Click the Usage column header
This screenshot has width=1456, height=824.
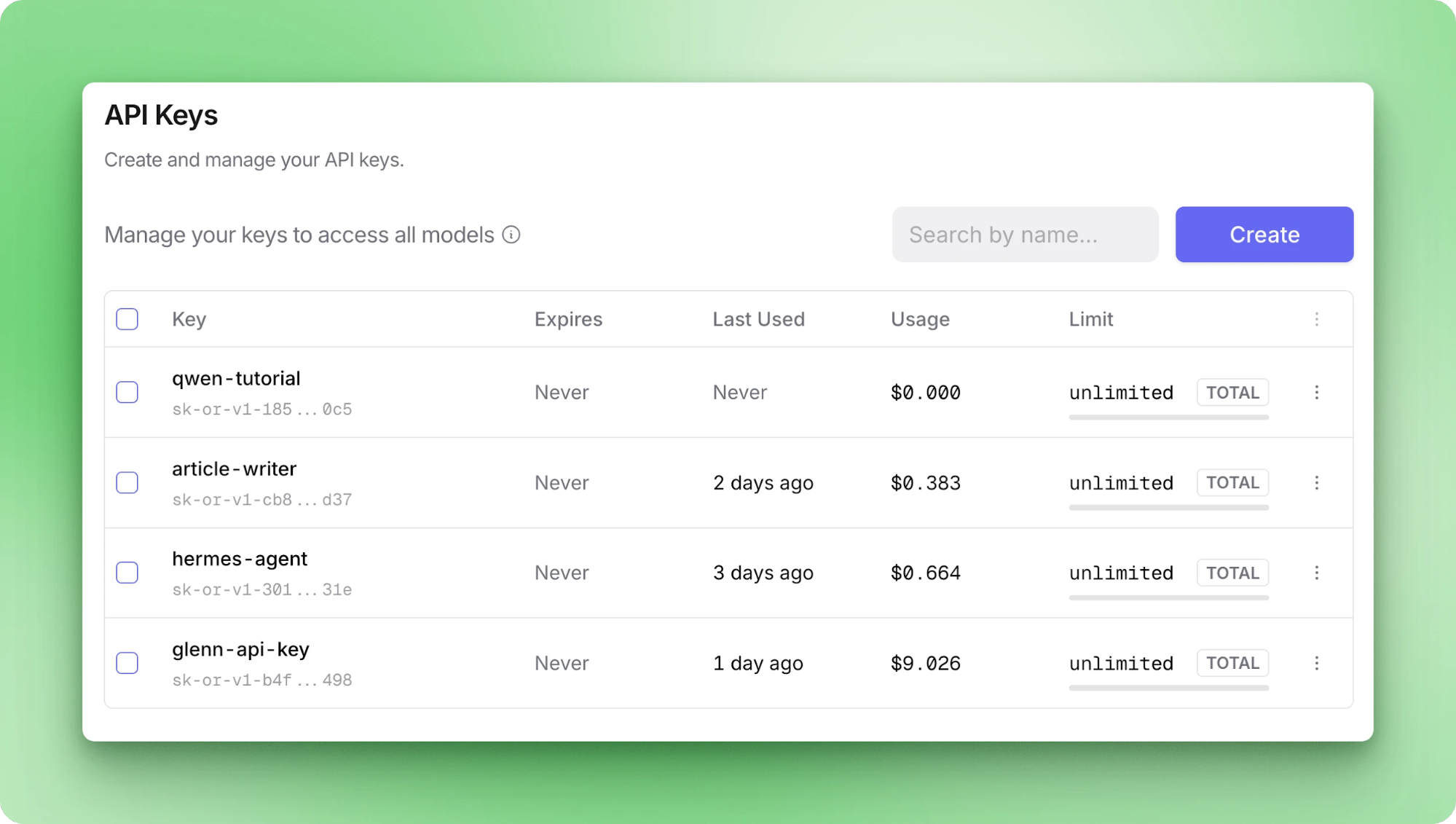point(920,319)
